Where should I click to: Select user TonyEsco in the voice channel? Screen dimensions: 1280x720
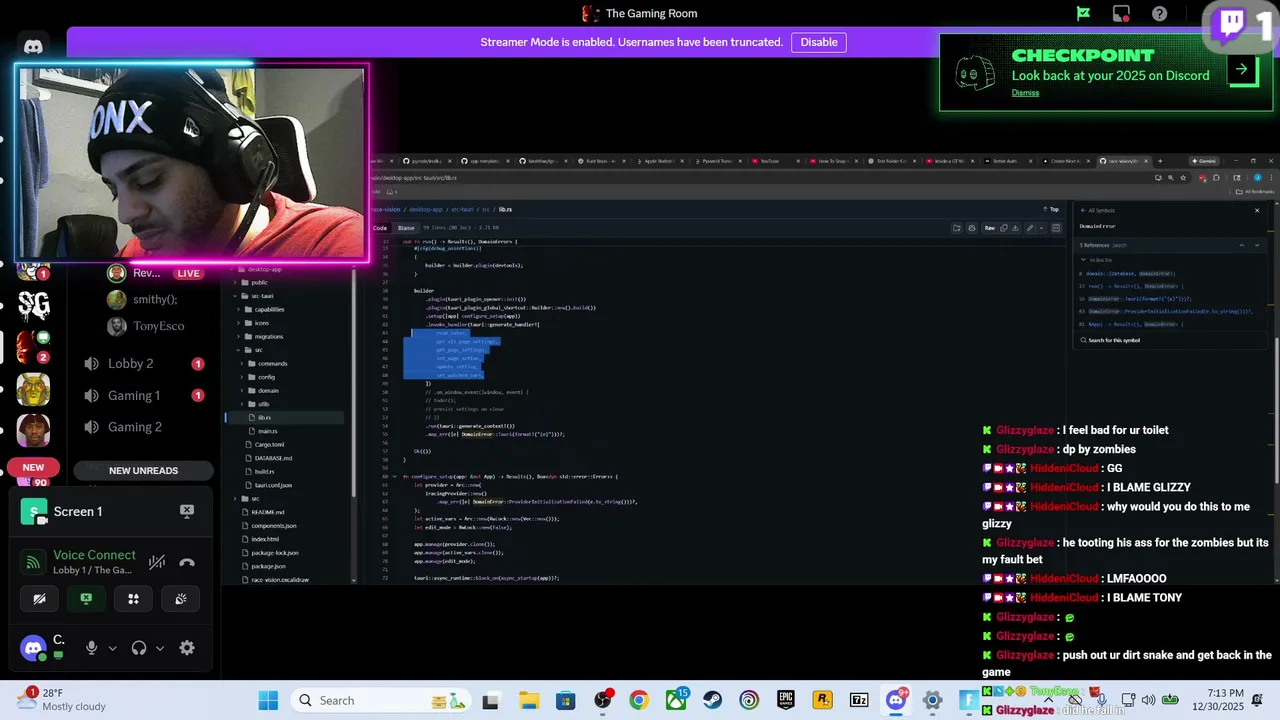(x=159, y=326)
